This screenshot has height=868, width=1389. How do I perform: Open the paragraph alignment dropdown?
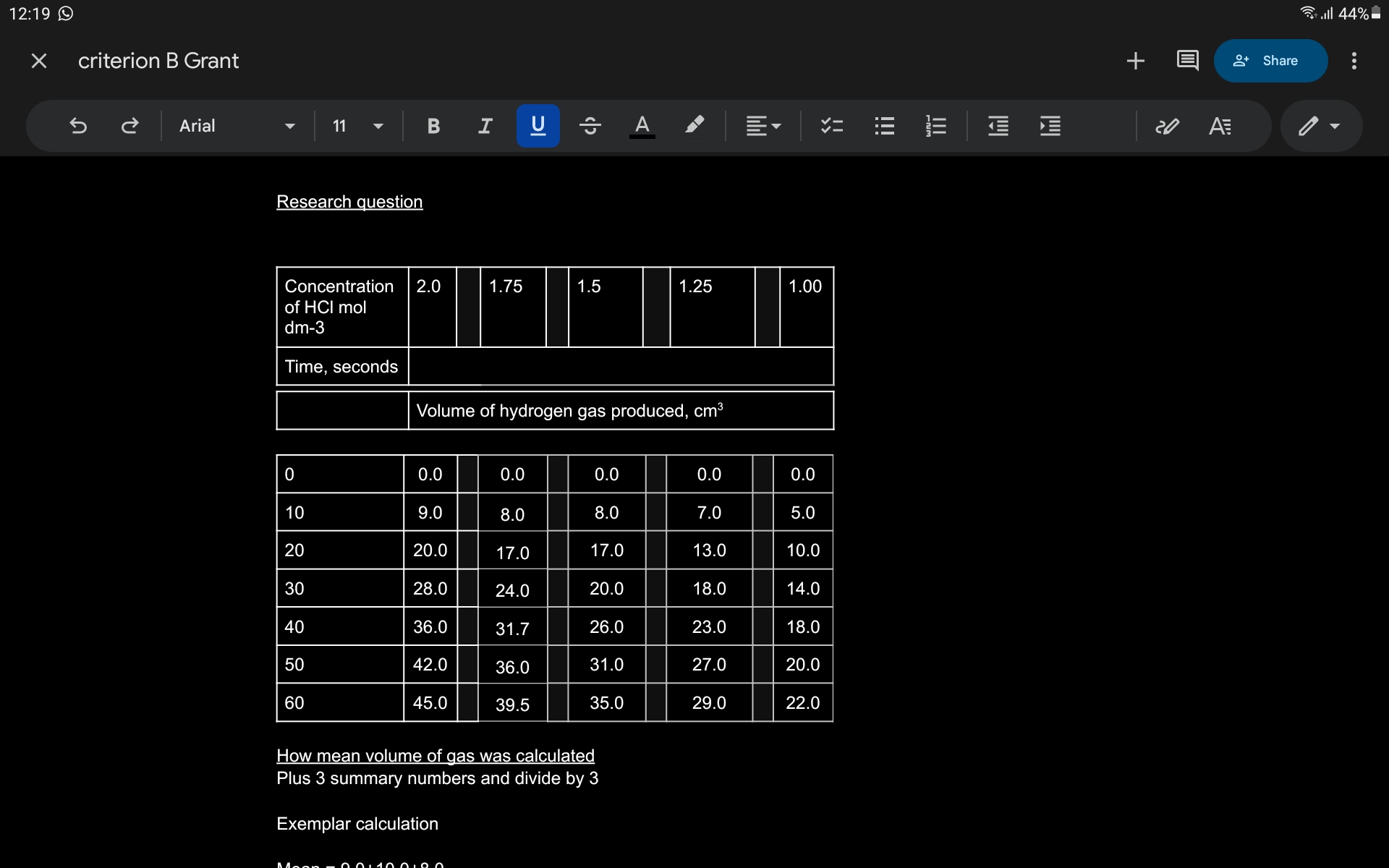pos(763,126)
